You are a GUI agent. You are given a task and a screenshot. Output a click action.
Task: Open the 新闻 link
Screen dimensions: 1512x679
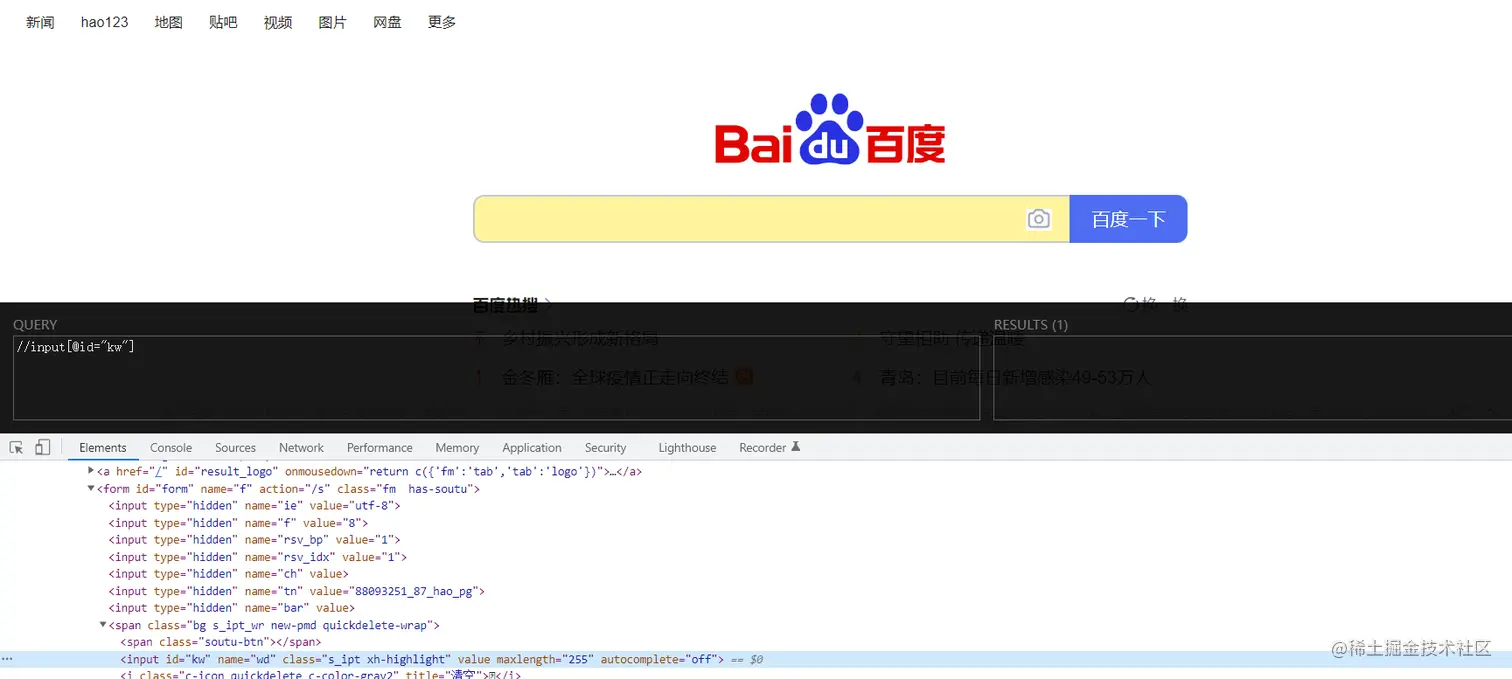click(x=40, y=22)
